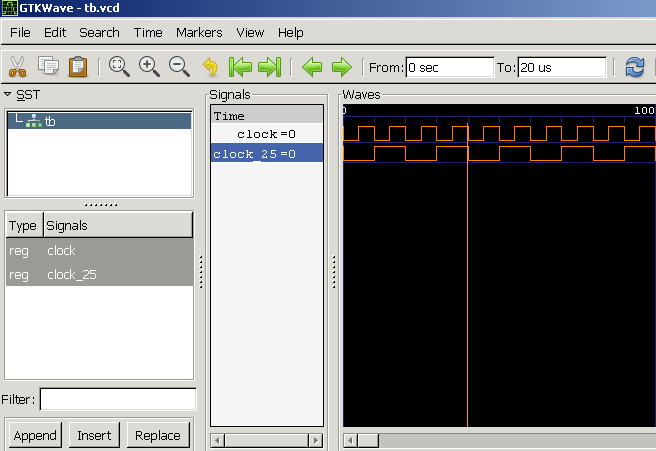Open the Time menu

click(148, 32)
